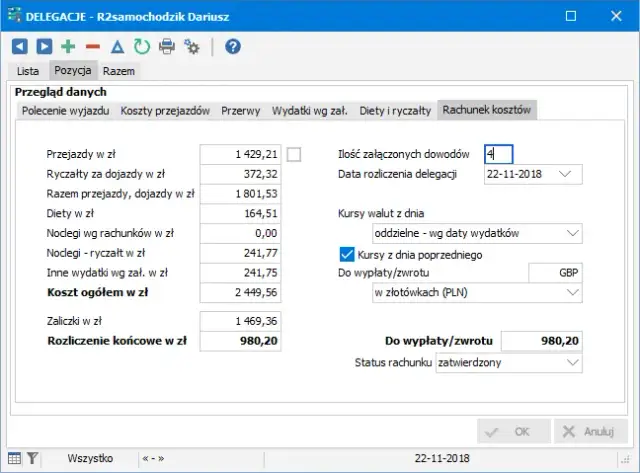Click 'Ilość załączonych dowodów' input field
Viewport: 640px width, 473px height.
[497, 154]
